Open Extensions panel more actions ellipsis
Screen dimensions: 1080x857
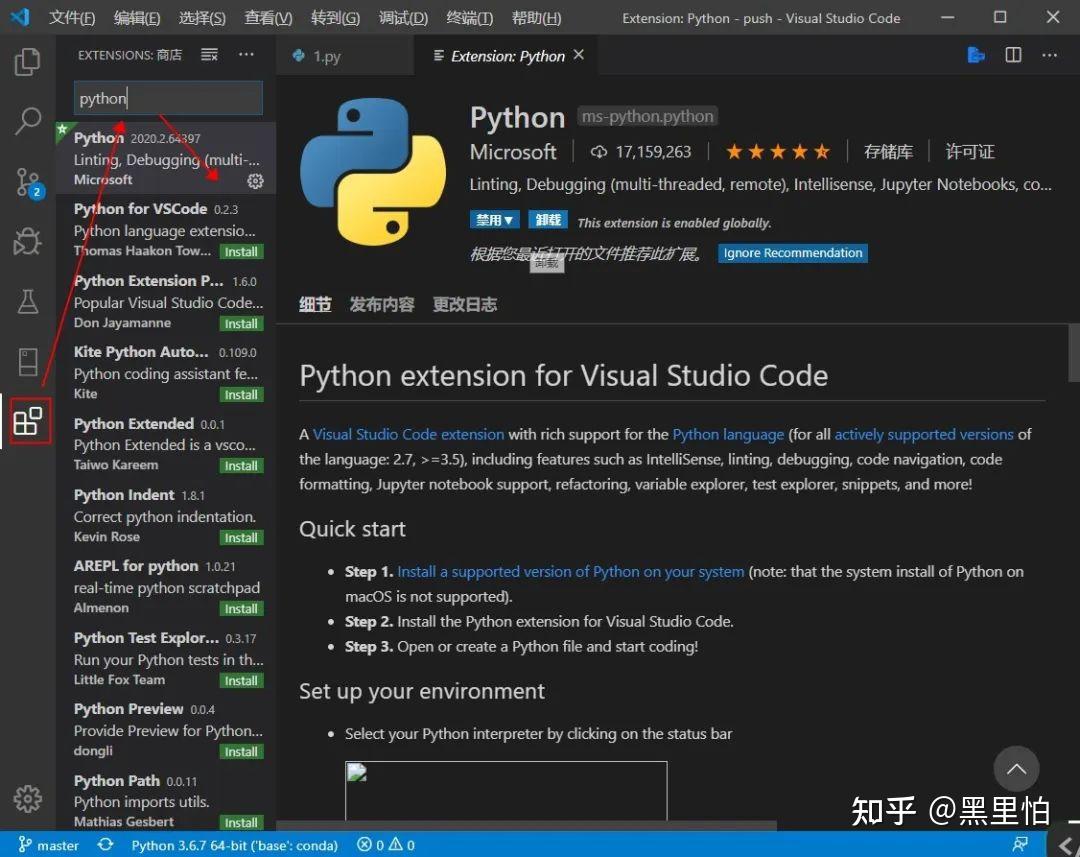click(246, 54)
